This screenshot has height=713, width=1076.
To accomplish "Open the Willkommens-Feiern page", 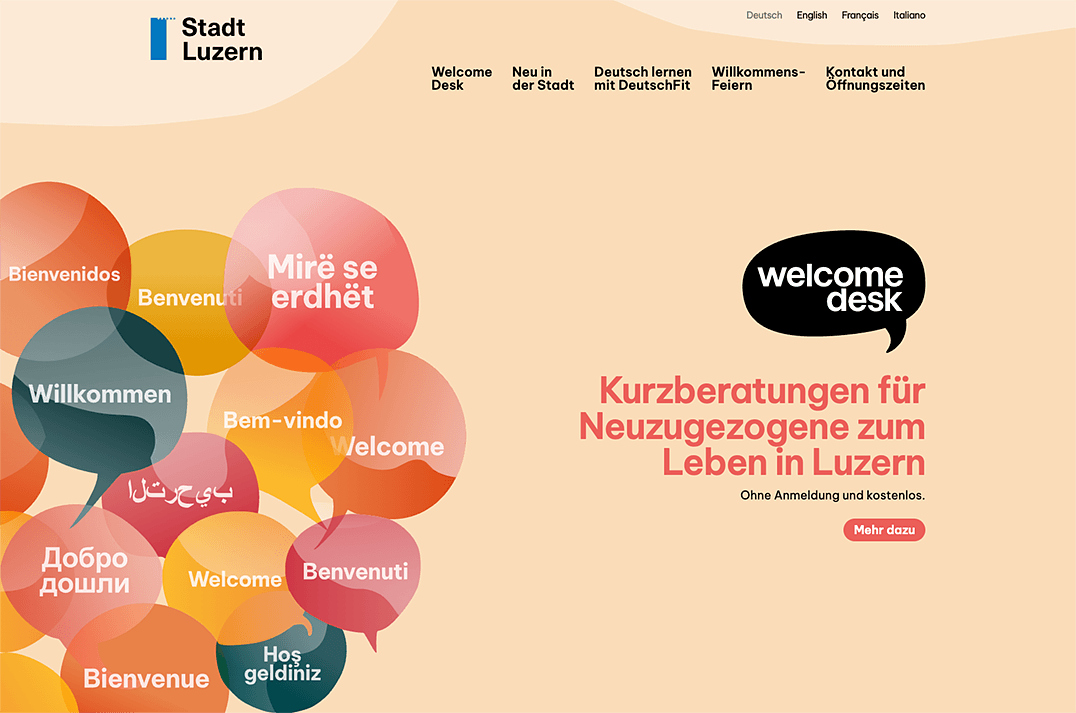I will pyautogui.click(x=758, y=78).
